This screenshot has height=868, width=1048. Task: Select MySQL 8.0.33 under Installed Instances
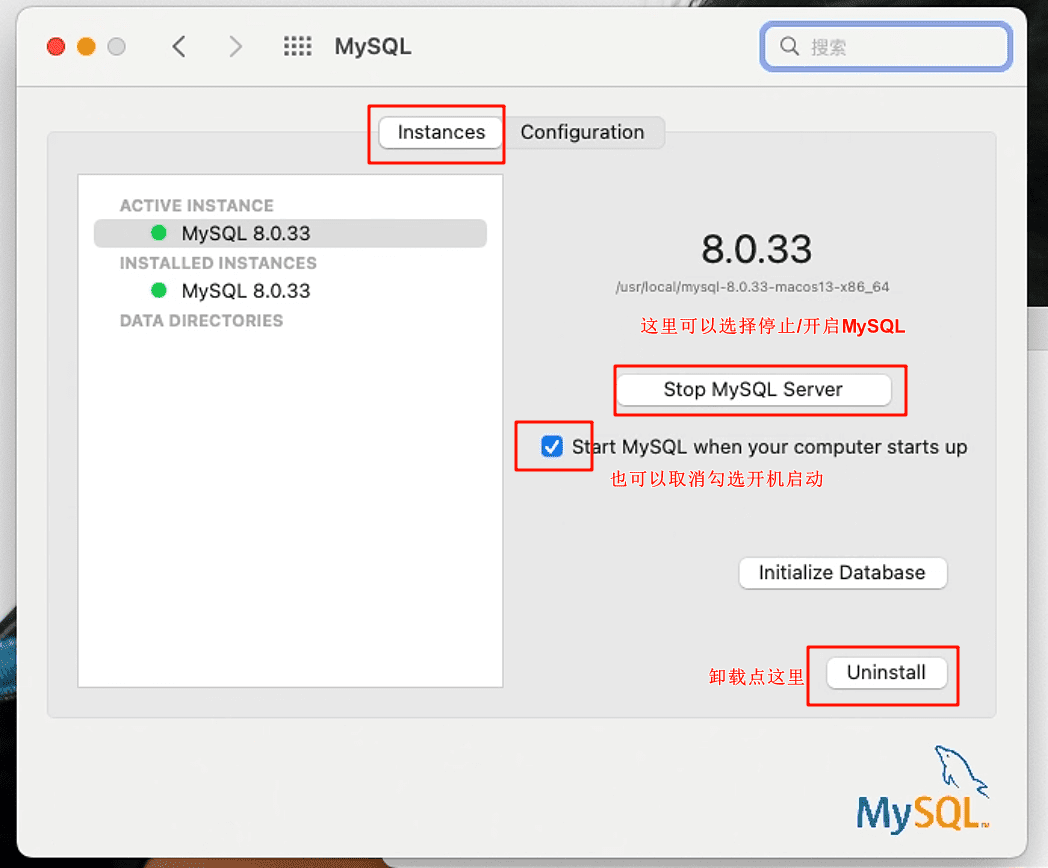tap(290, 291)
